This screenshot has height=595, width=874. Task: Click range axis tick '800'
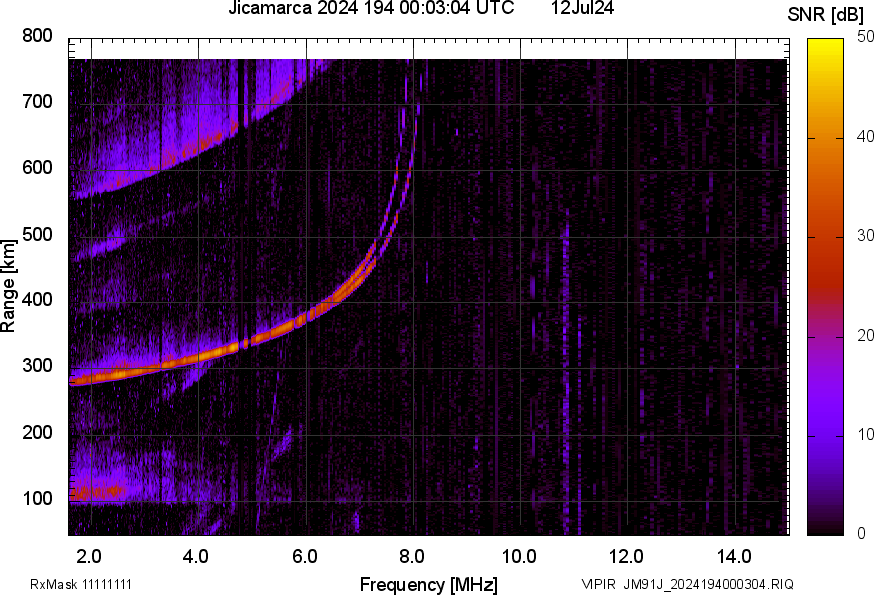click(37, 36)
